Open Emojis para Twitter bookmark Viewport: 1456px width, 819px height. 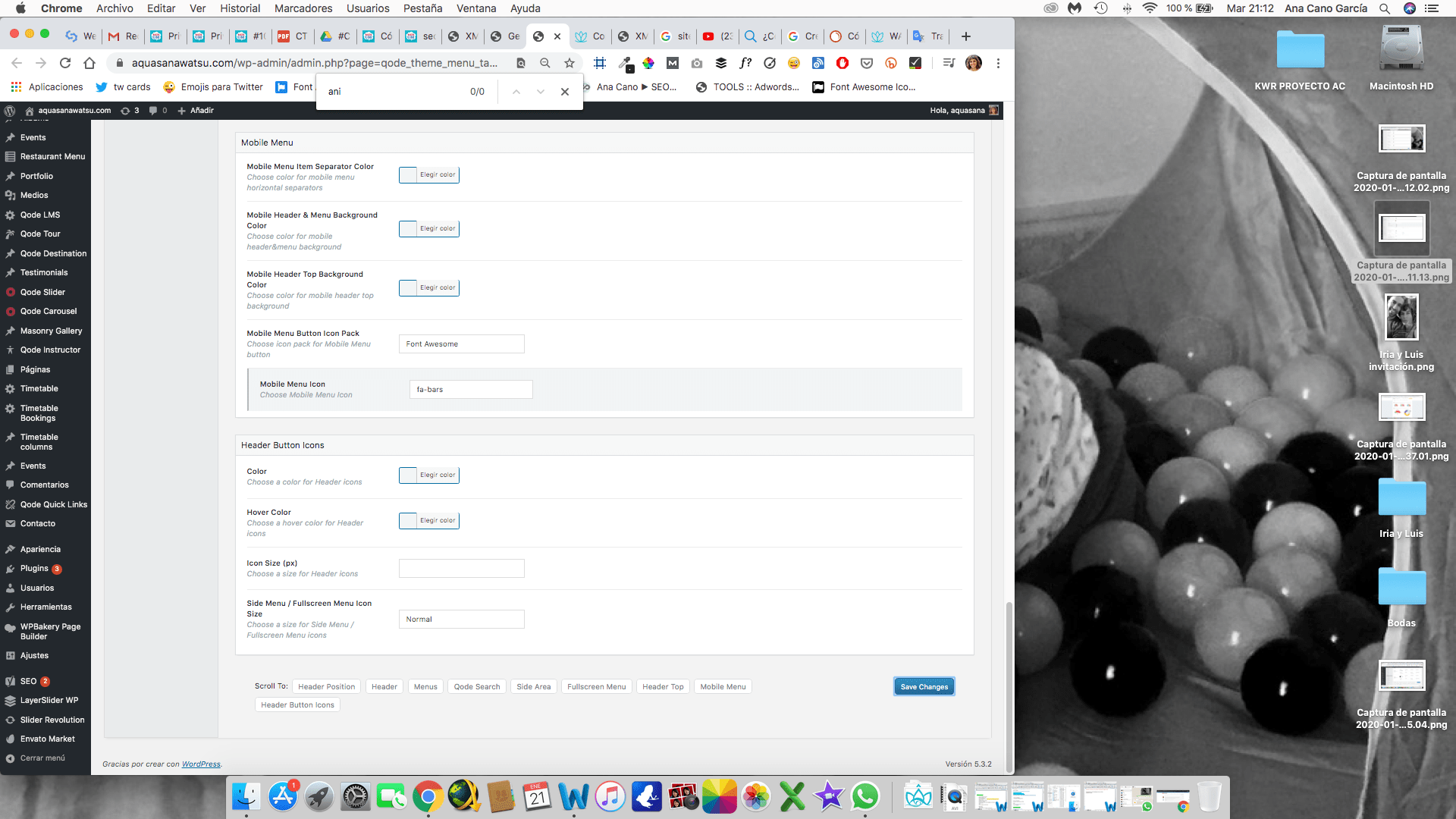[x=214, y=87]
